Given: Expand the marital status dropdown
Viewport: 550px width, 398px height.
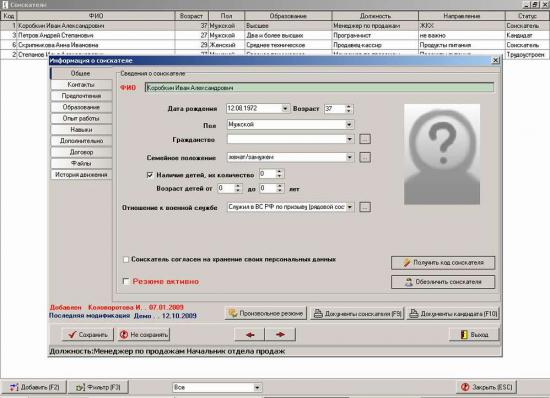Looking at the screenshot, I should coord(349,157).
